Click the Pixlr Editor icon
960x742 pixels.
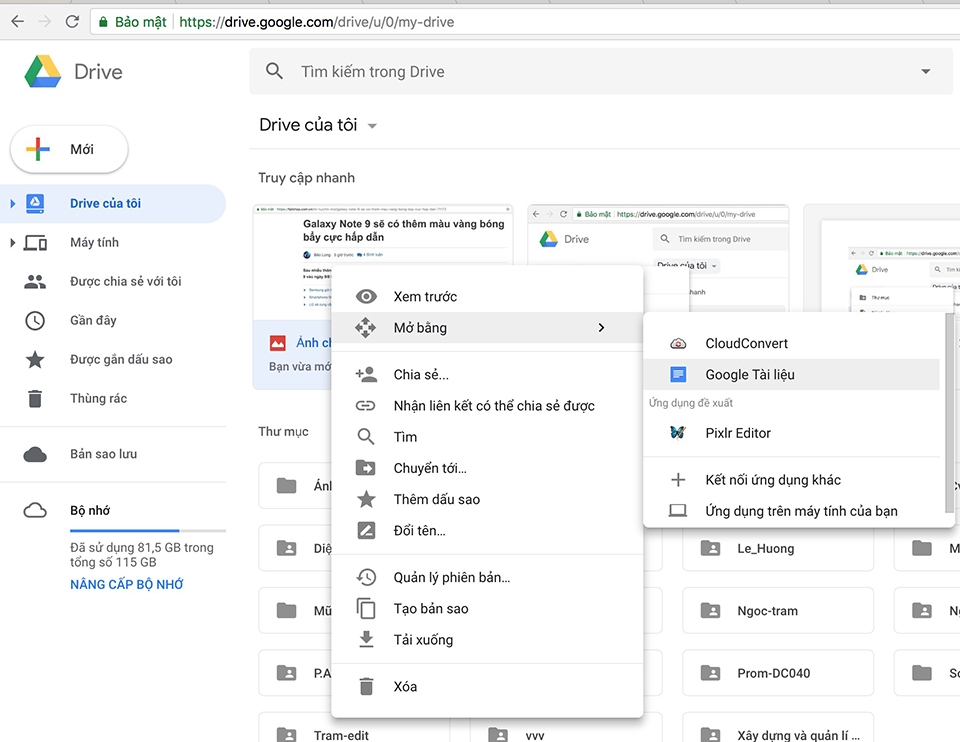click(679, 434)
